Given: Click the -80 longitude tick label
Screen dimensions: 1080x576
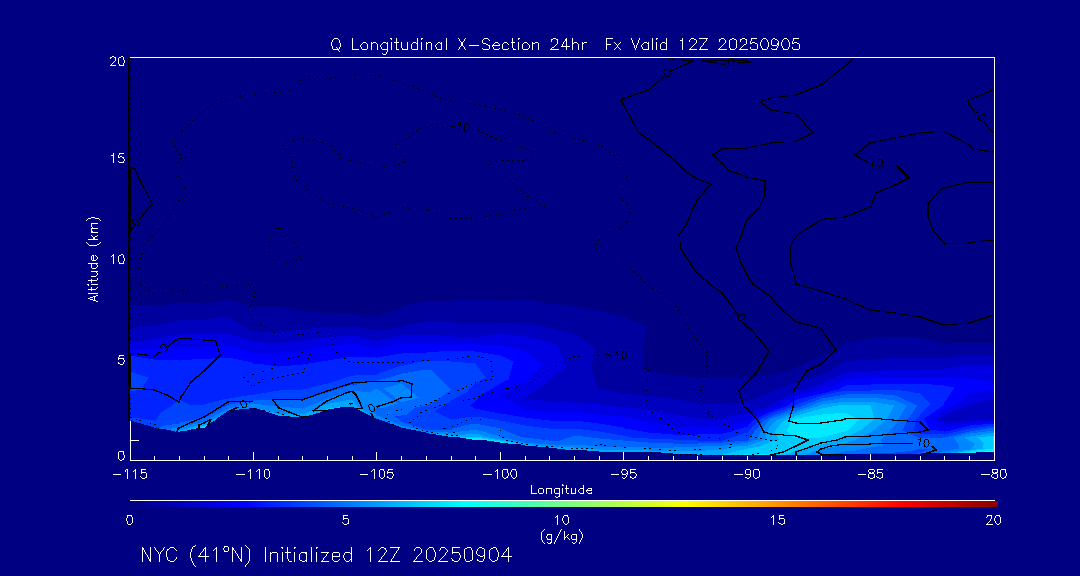Looking at the screenshot, I should (x=994, y=475).
